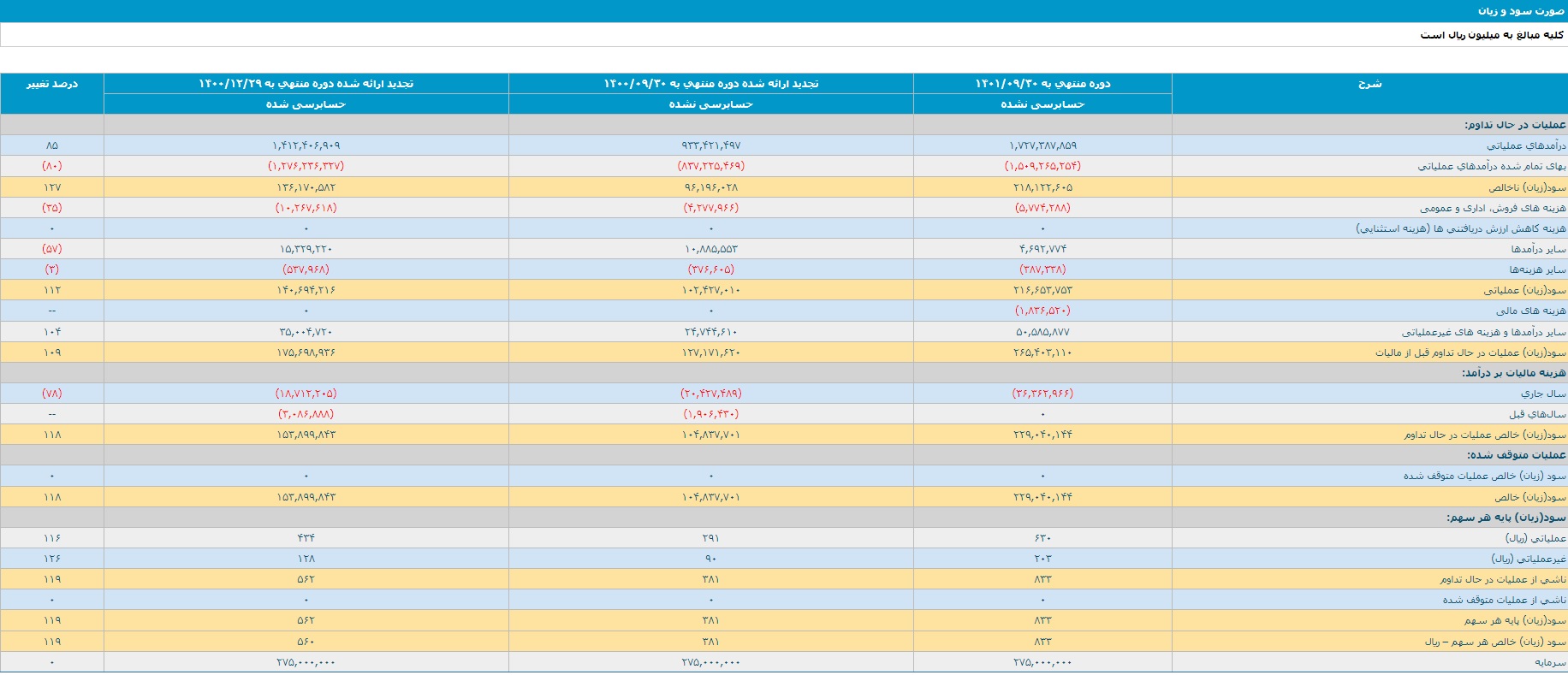
Task: Click the صورت سود و زیان title bar
Action: (x=1520, y=10)
